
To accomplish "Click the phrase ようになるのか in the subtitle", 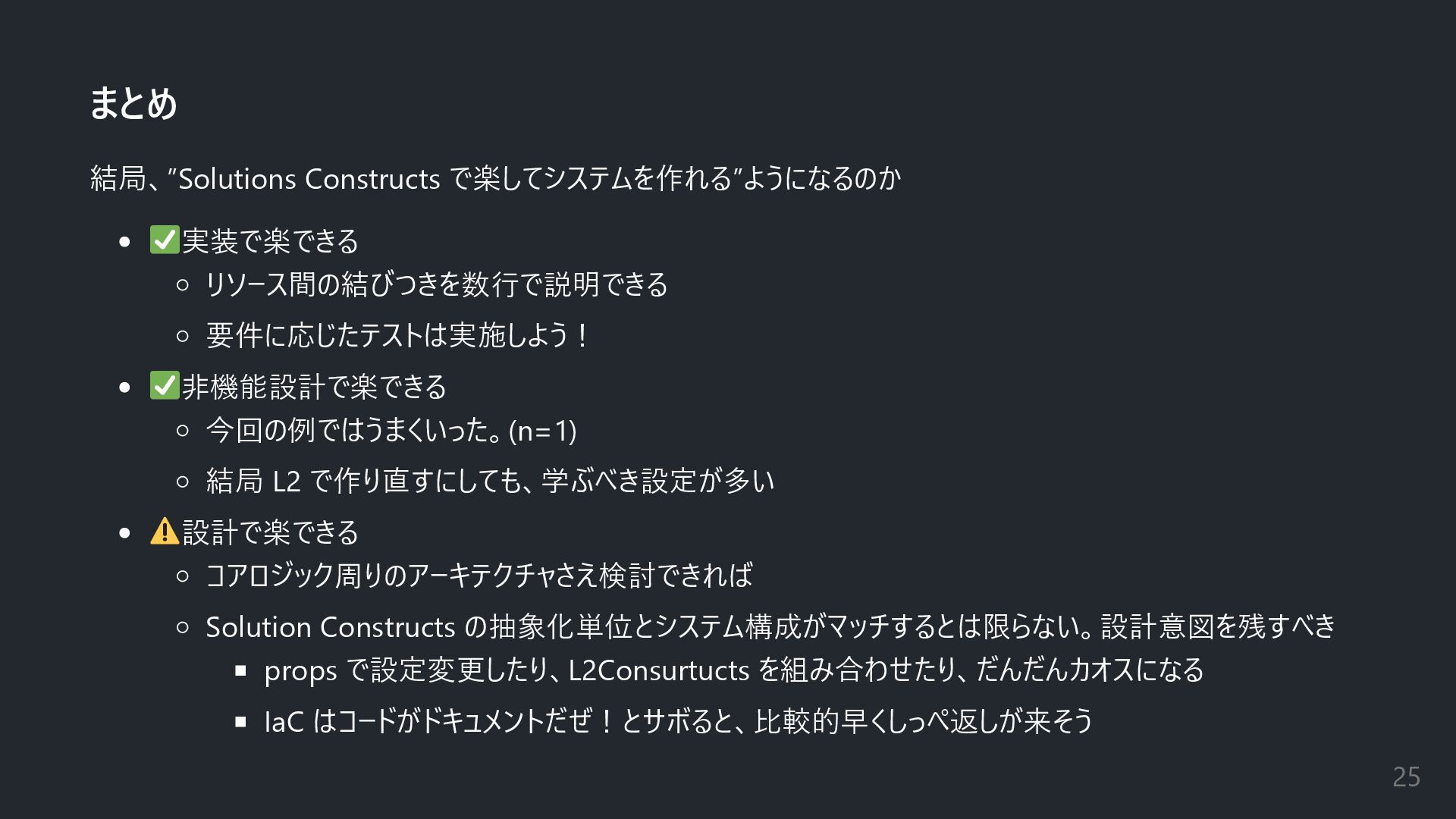I will point(821,179).
